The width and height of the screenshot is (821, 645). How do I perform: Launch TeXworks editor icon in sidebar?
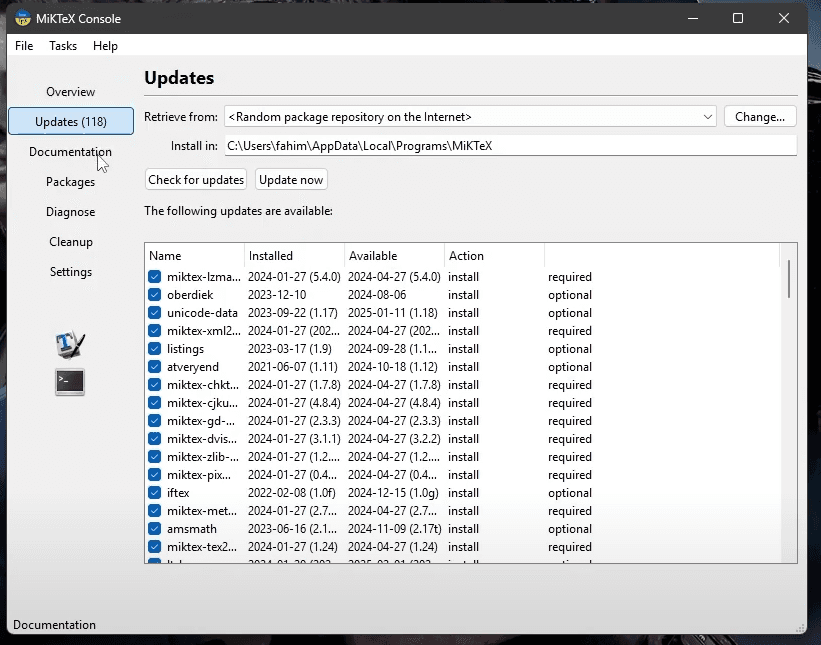point(70,344)
